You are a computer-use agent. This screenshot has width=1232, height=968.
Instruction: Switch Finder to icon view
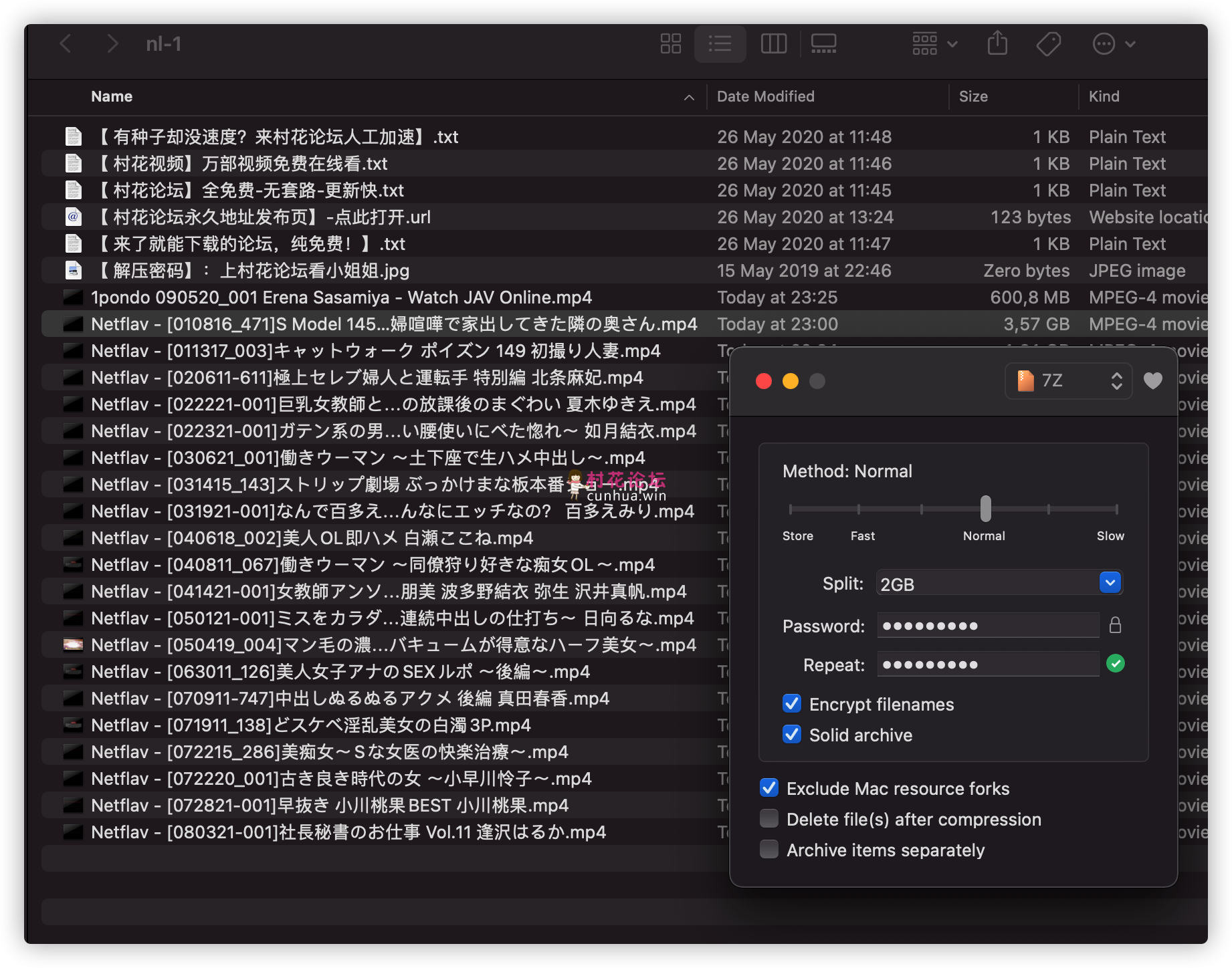coord(670,44)
